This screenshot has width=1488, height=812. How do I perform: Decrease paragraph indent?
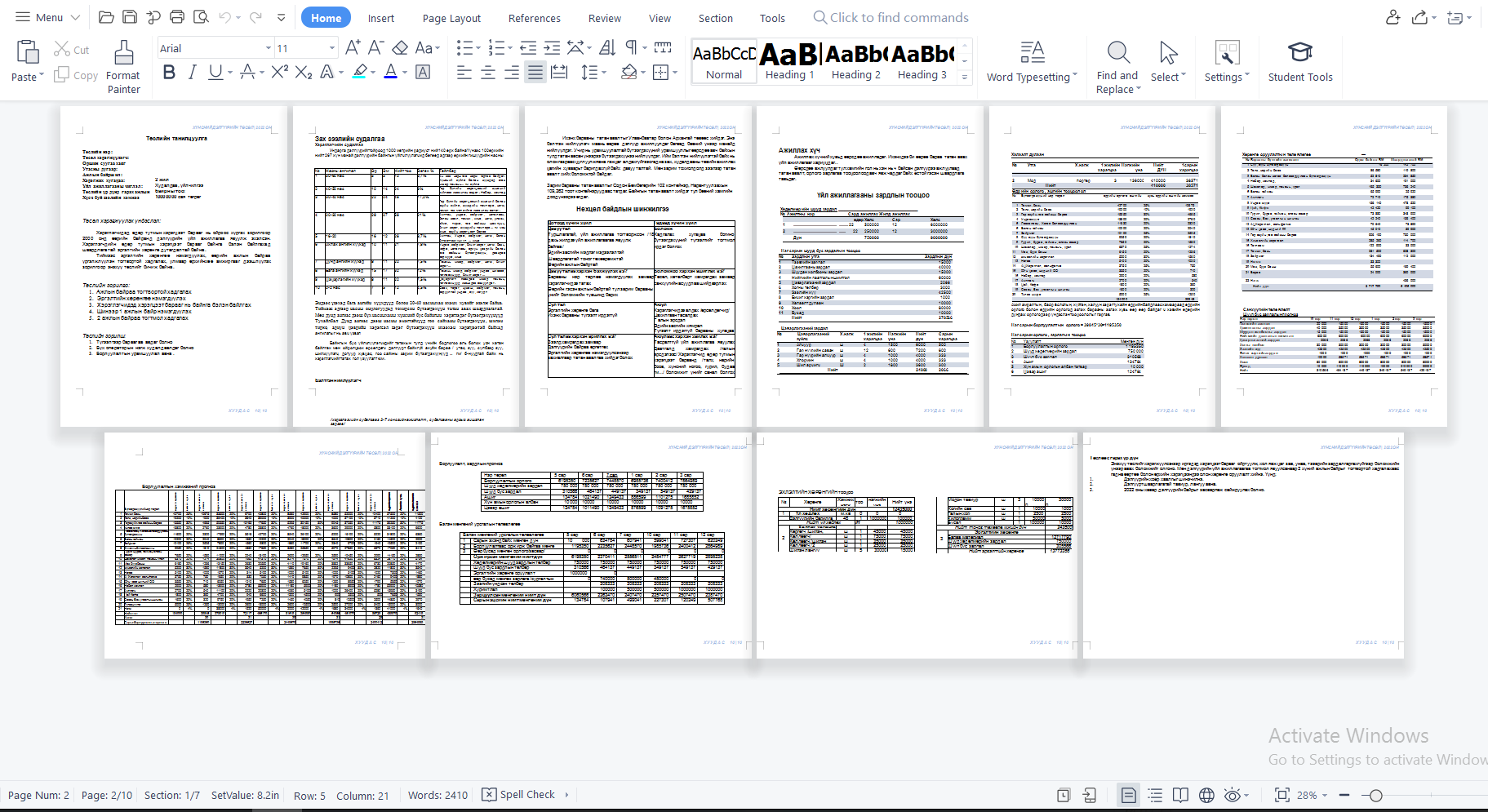pyautogui.click(x=528, y=47)
